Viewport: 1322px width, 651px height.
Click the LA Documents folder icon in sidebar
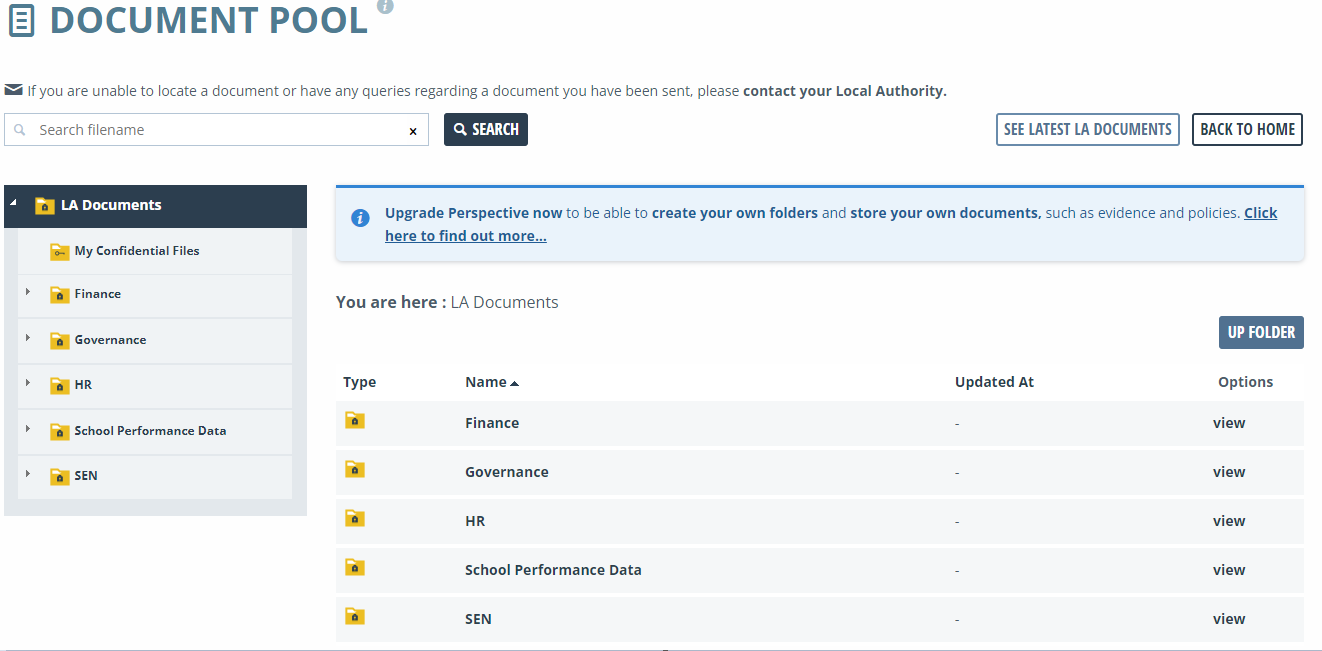point(44,205)
